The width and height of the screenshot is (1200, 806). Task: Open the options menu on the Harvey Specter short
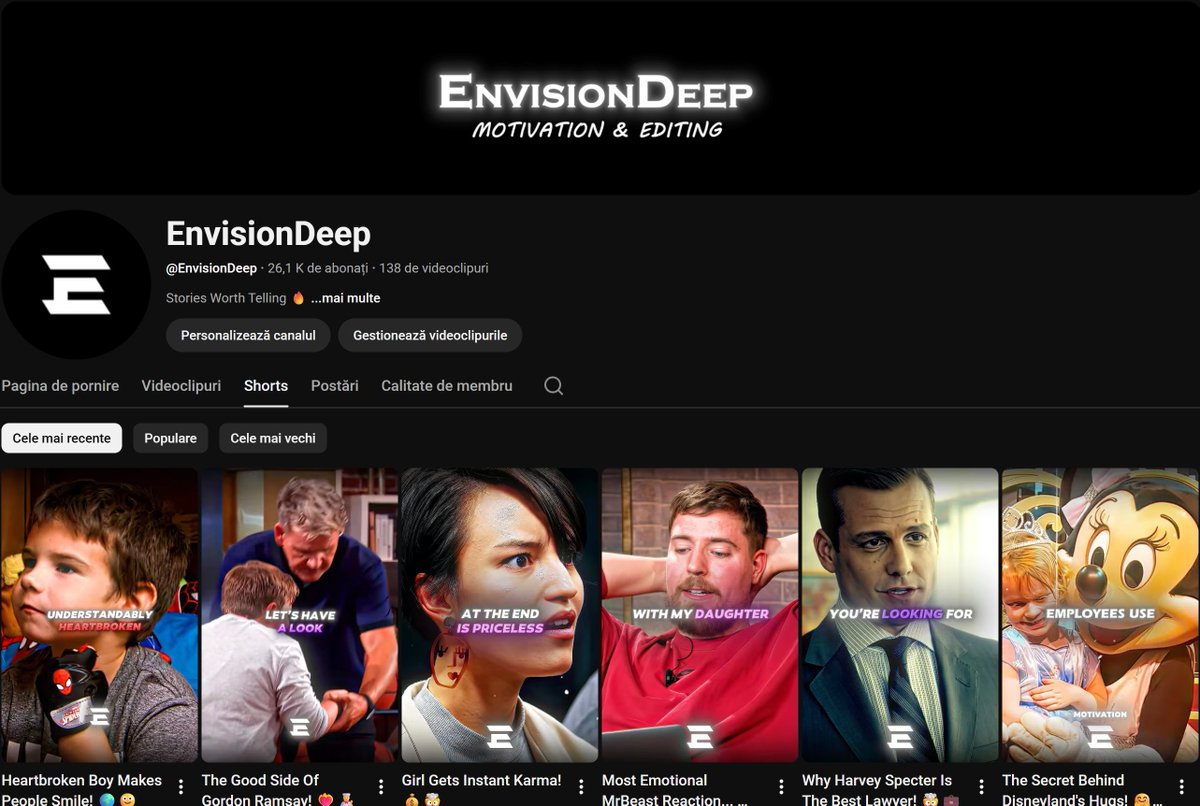pos(982,784)
